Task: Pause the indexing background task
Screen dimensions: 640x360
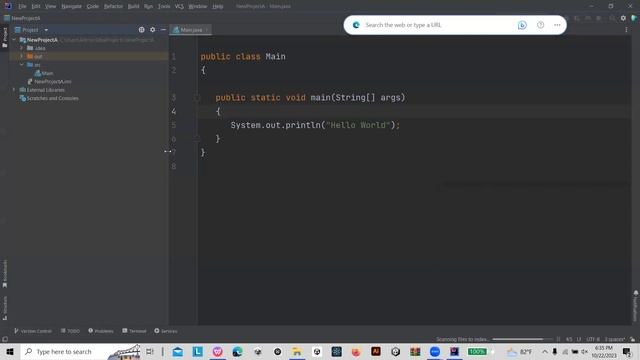Action: click(558, 339)
